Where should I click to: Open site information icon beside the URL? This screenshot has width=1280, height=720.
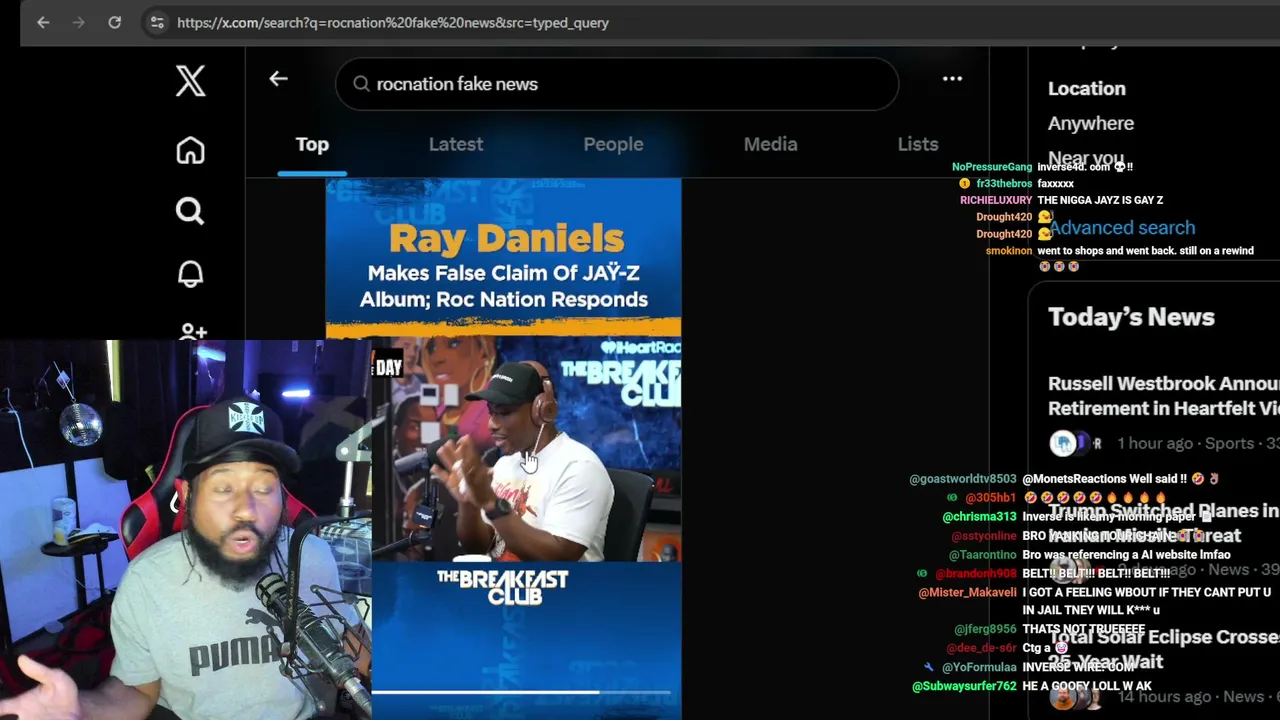(157, 22)
